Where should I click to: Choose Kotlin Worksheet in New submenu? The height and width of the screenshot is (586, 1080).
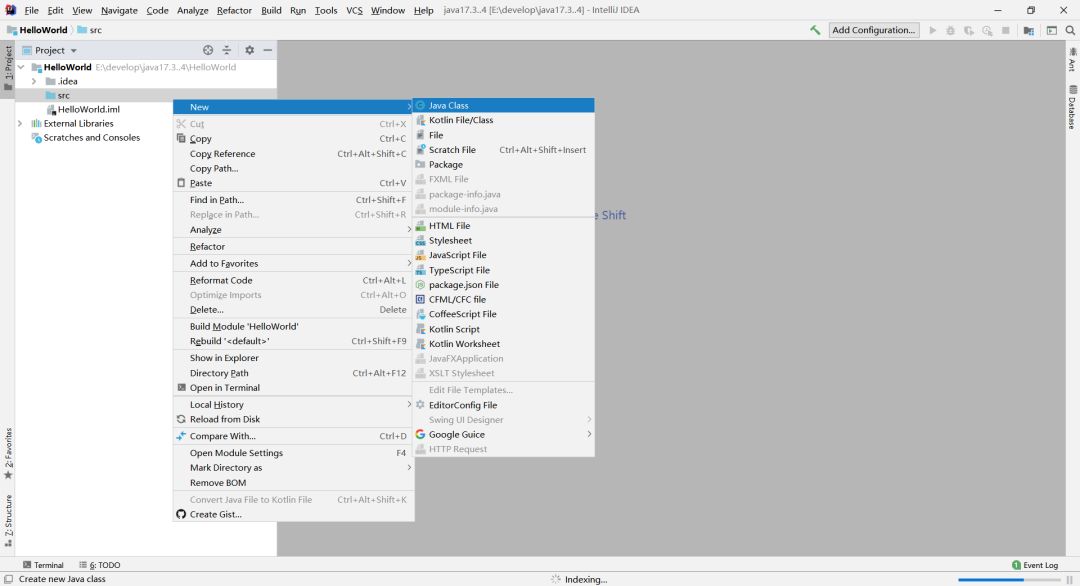pos(503,344)
